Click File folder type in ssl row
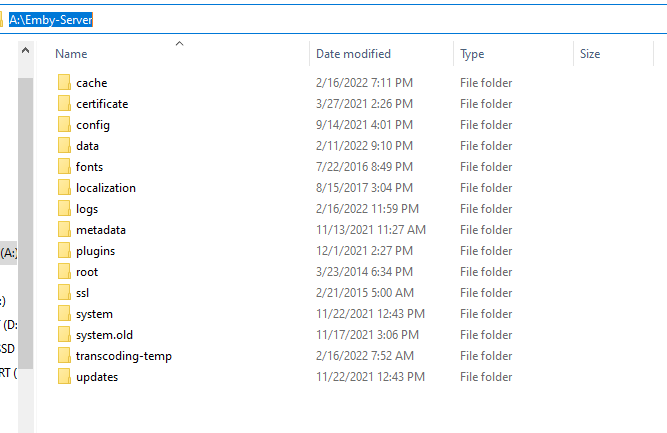The height and width of the screenshot is (433, 667). click(x=486, y=293)
